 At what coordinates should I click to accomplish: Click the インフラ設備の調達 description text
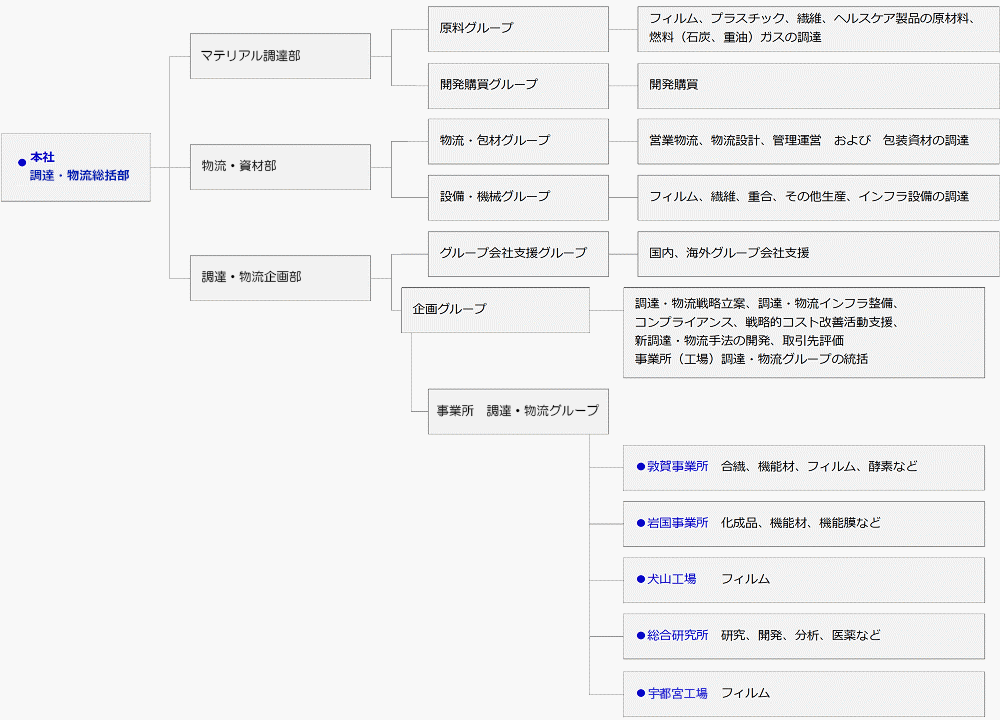click(809, 196)
